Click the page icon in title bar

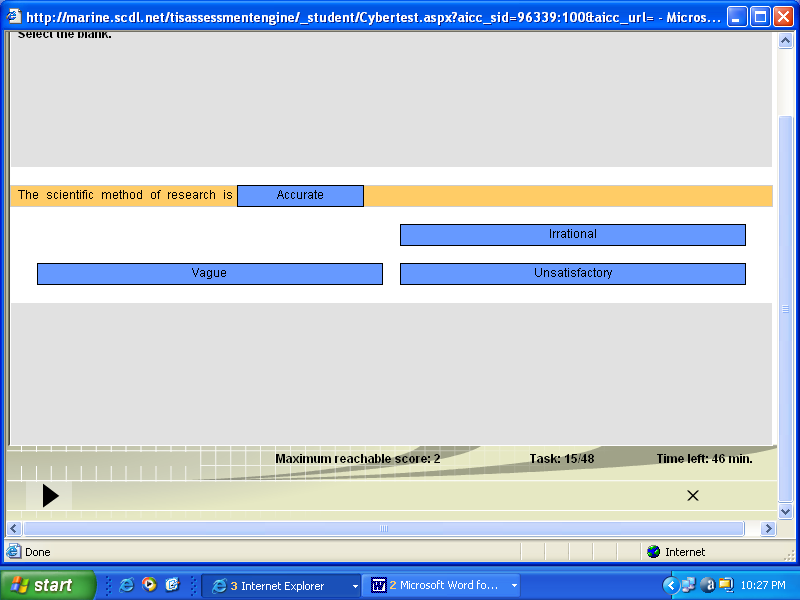coord(14,16)
